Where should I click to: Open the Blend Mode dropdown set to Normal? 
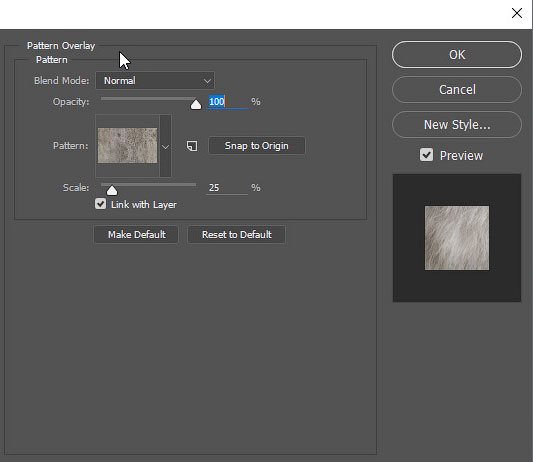point(155,81)
